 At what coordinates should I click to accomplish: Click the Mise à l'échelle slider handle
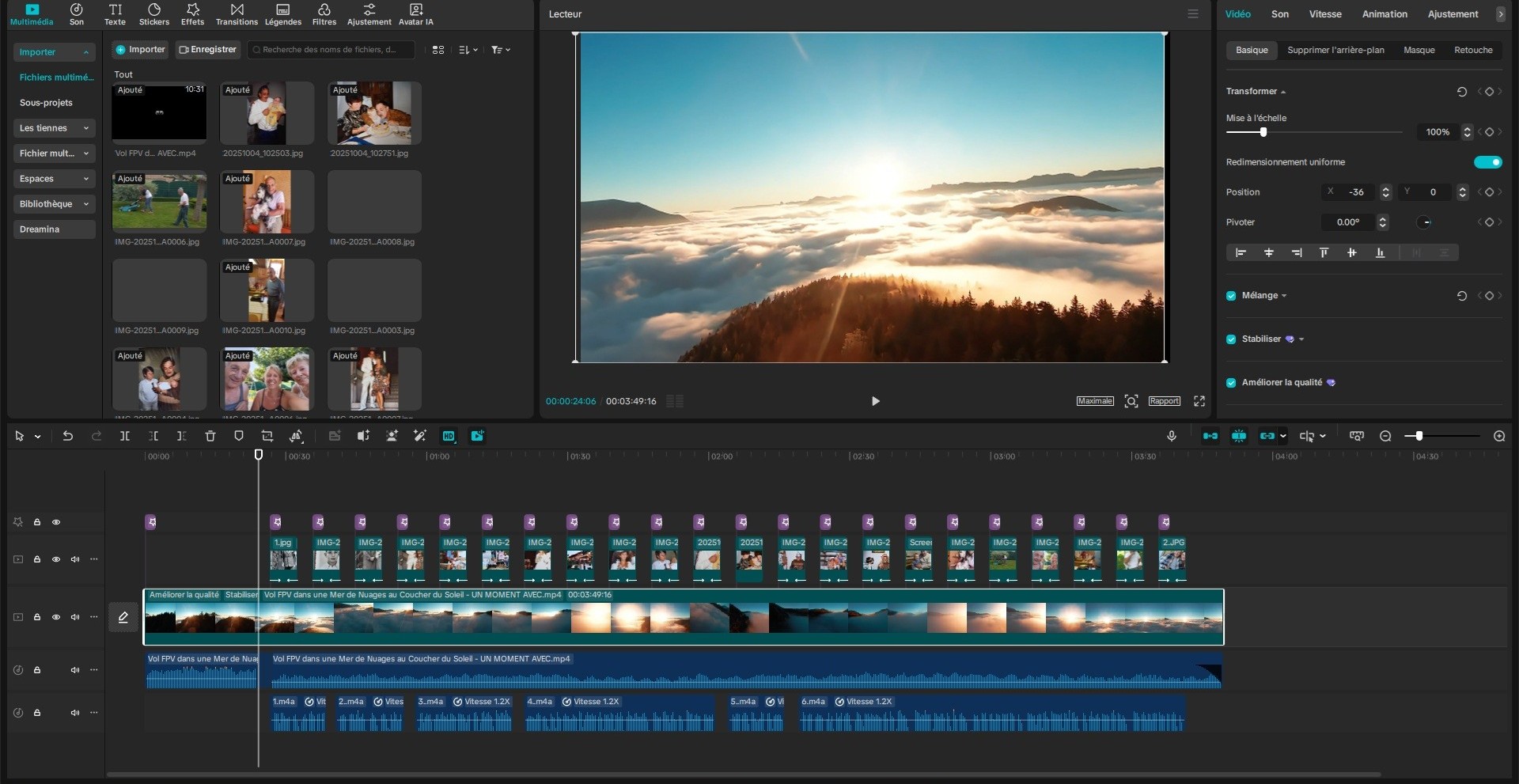(x=1263, y=132)
